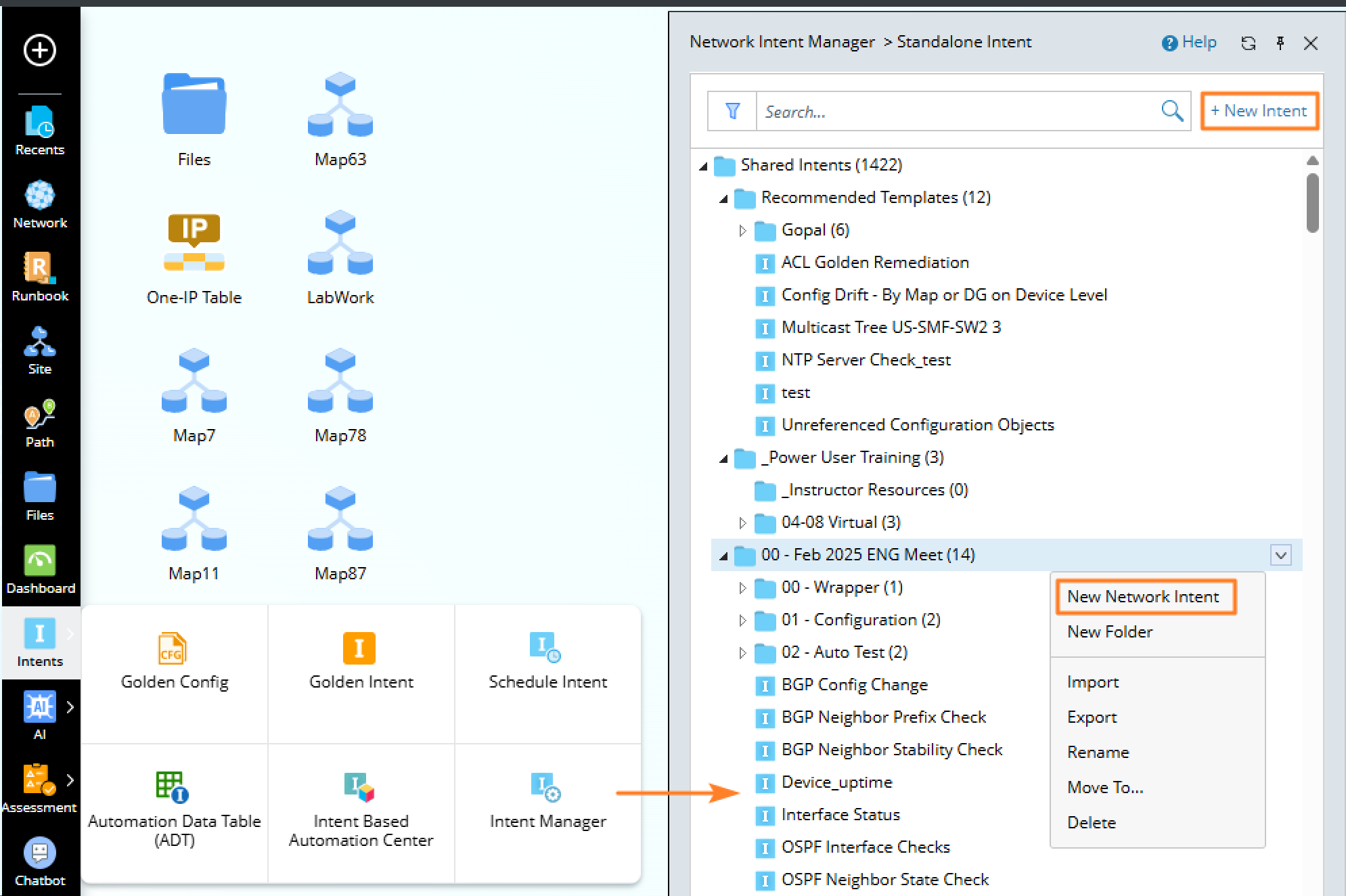Click the + New Intent button

[1259, 111]
